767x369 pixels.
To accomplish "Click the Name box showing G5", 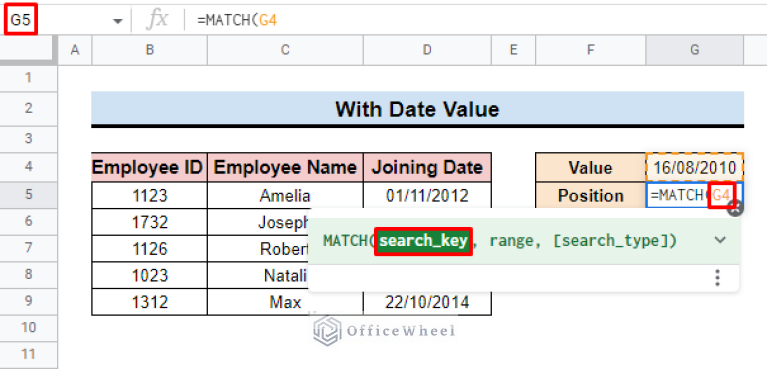I will click(x=21, y=20).
